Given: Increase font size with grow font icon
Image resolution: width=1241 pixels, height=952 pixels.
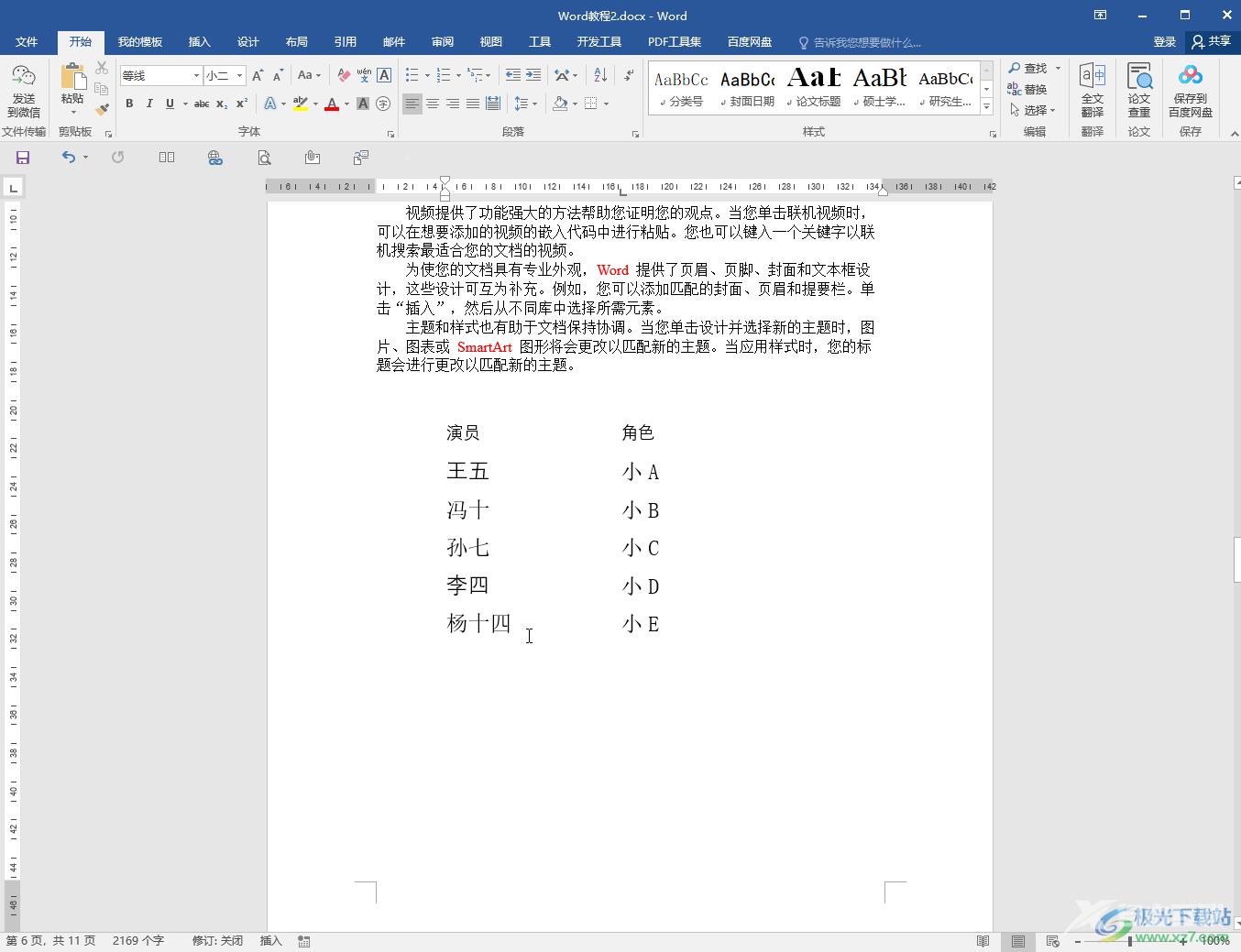Looking at the screenshot, I should tap(258, 75).
